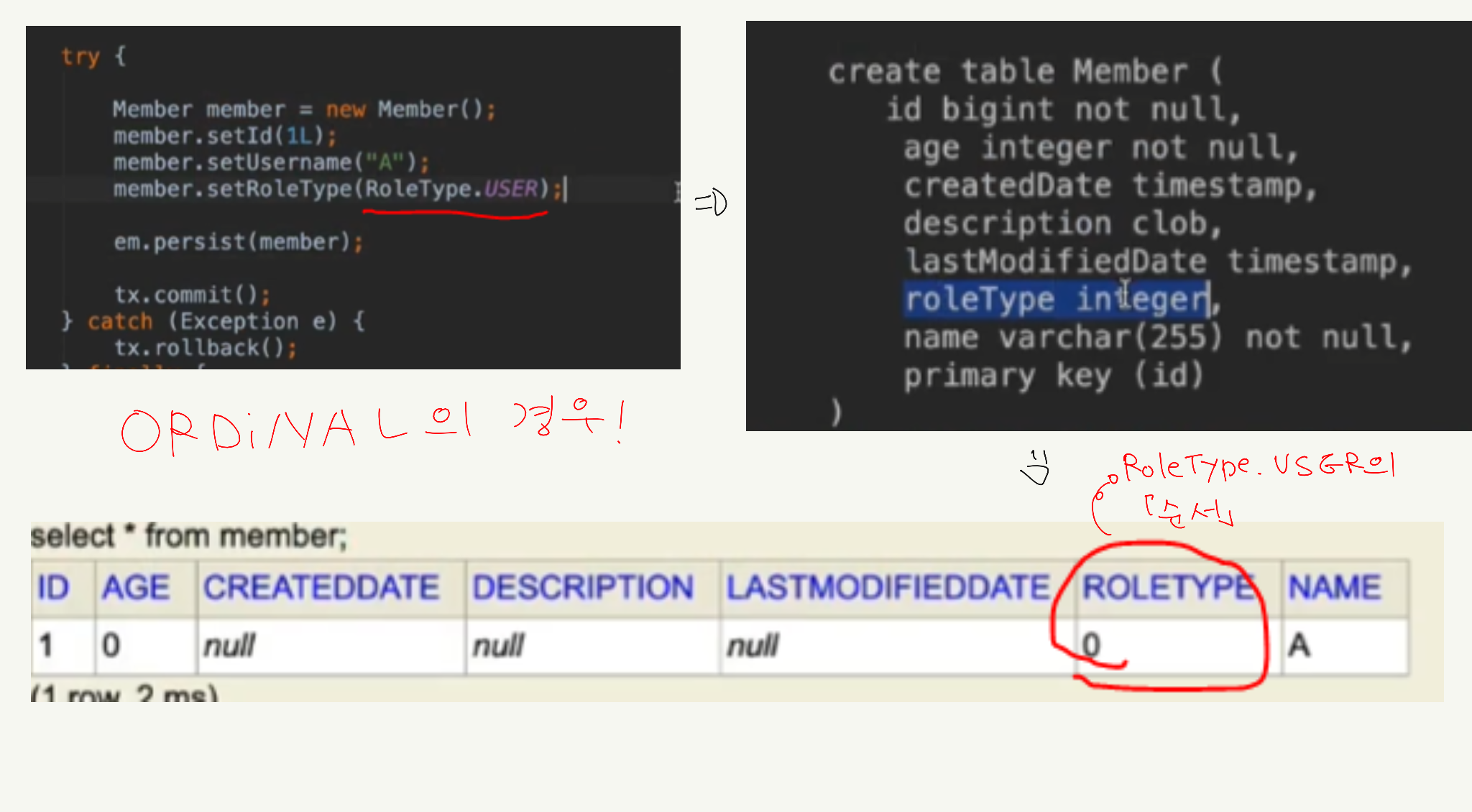
Task: Click the LASTMODIFIEDDATE column header
Action: pos(888,588)
